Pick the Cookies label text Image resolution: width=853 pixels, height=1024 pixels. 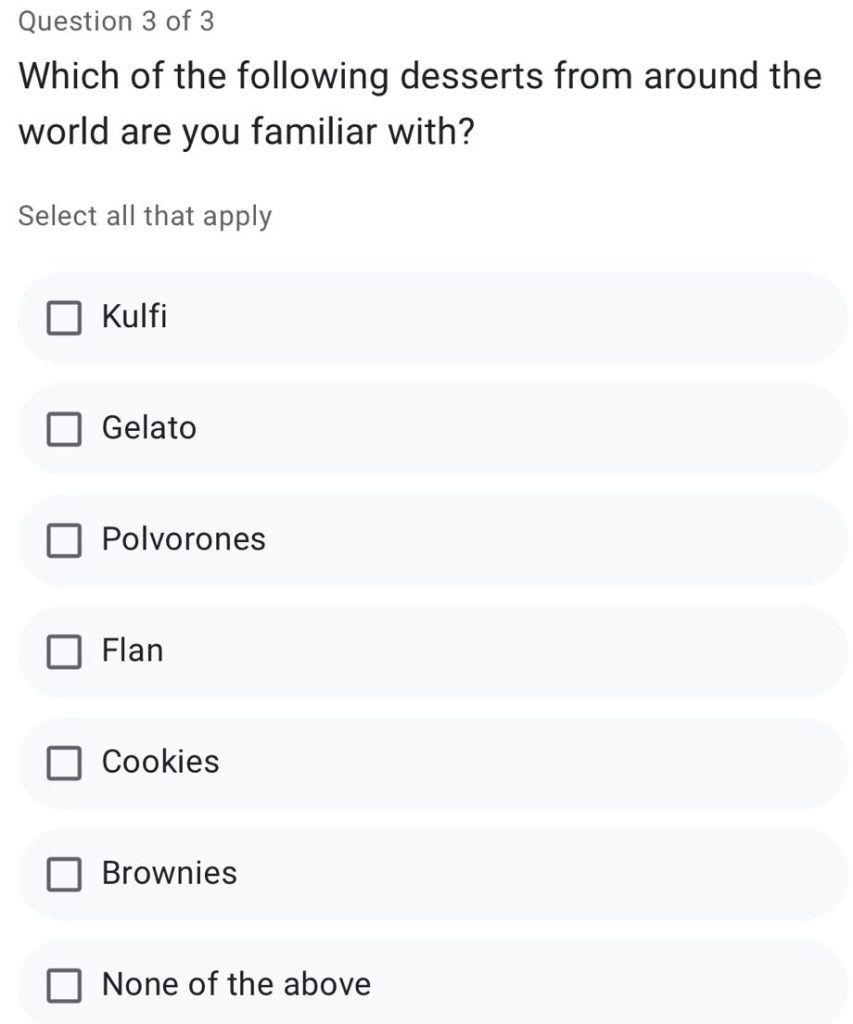(161, 761)
